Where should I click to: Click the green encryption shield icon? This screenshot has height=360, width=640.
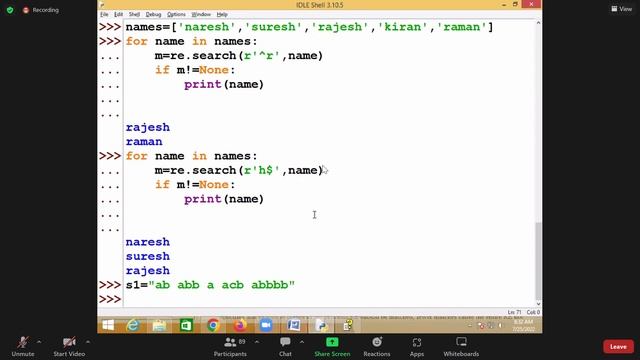click(x=10, y=10)
